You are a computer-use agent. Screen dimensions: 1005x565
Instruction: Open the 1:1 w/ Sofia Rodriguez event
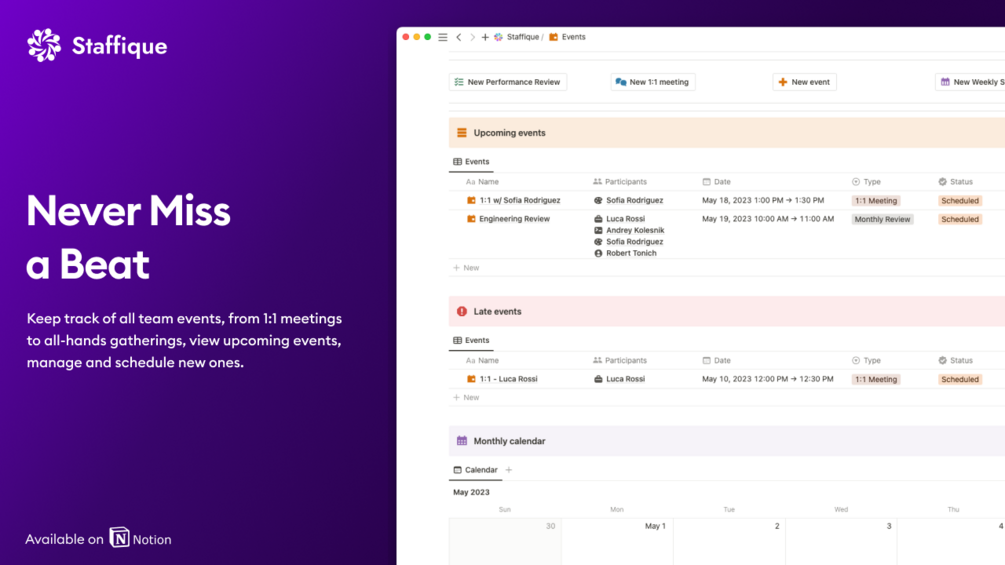520,201
